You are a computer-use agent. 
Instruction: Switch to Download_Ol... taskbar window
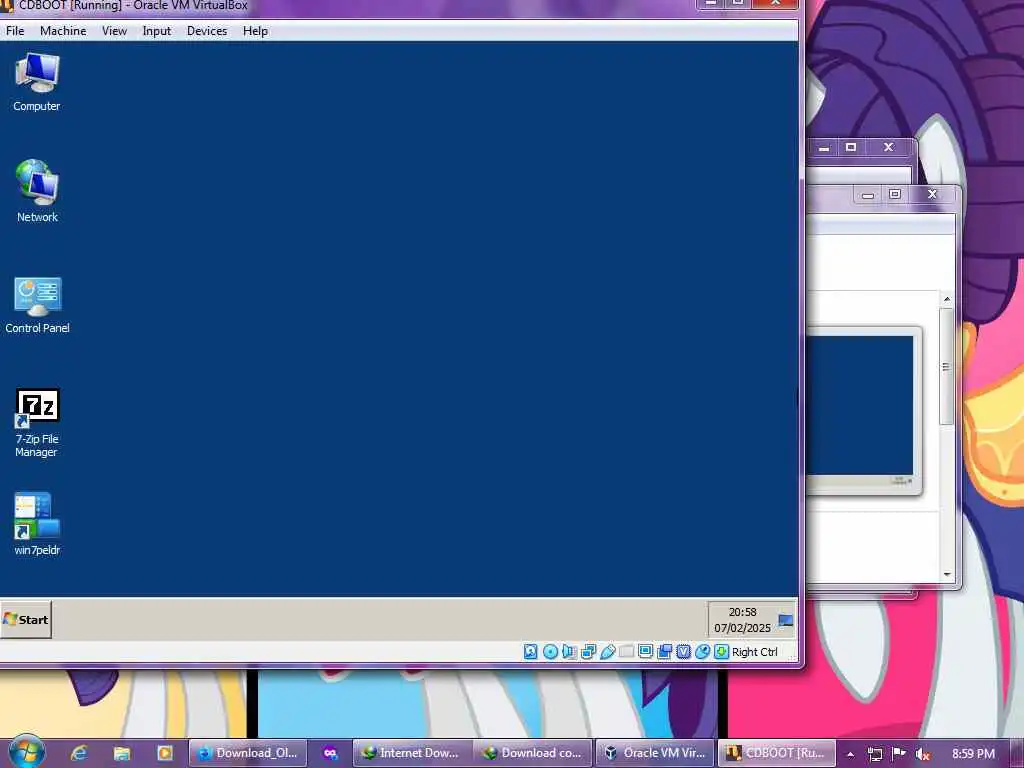click(248, 753)
